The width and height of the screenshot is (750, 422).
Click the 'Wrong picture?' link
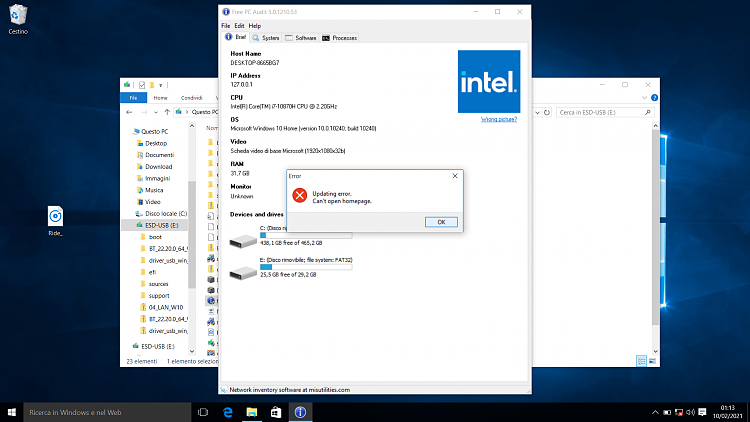[x=500, y=119]
